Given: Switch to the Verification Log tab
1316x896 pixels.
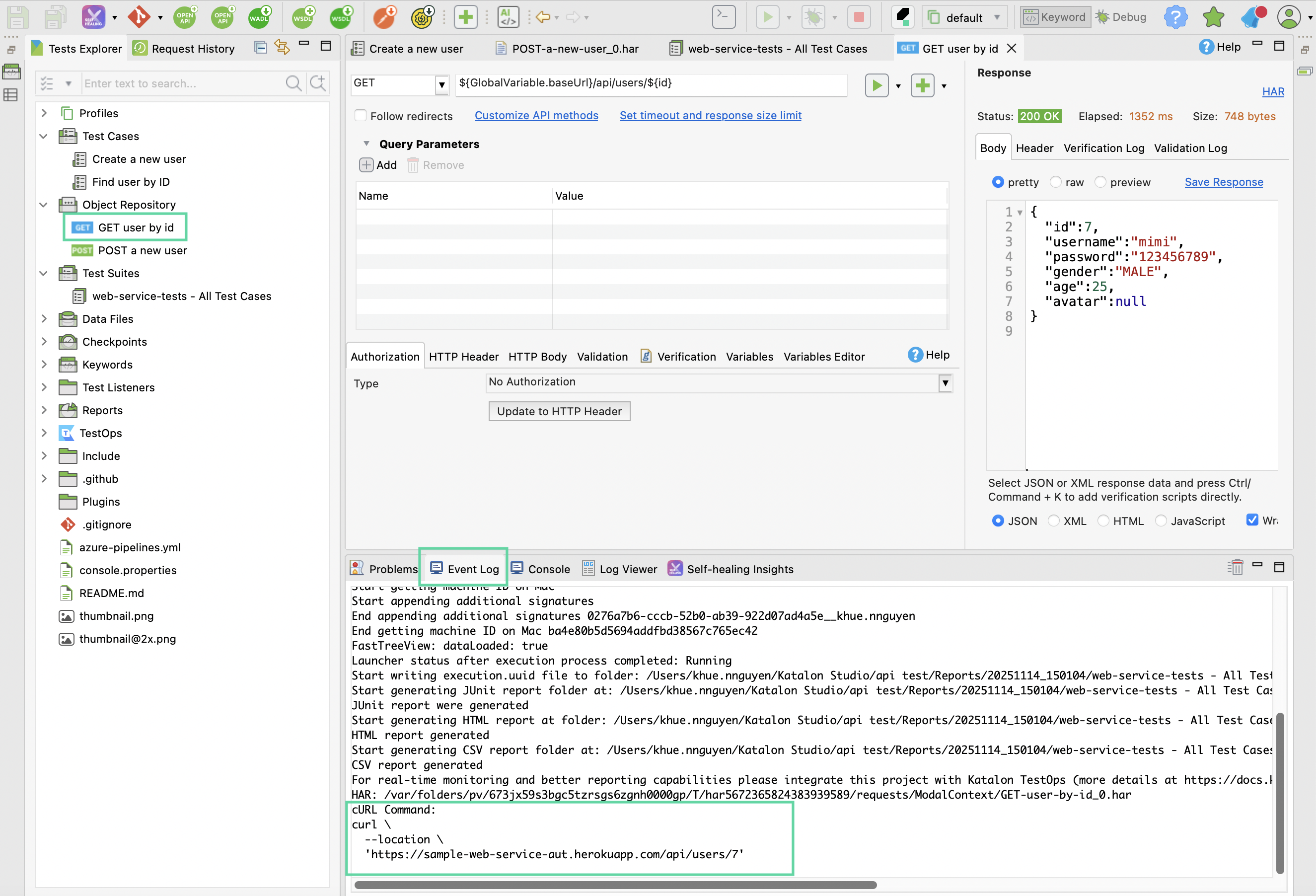Looking at the screenshot, I should click(1103, 148).
